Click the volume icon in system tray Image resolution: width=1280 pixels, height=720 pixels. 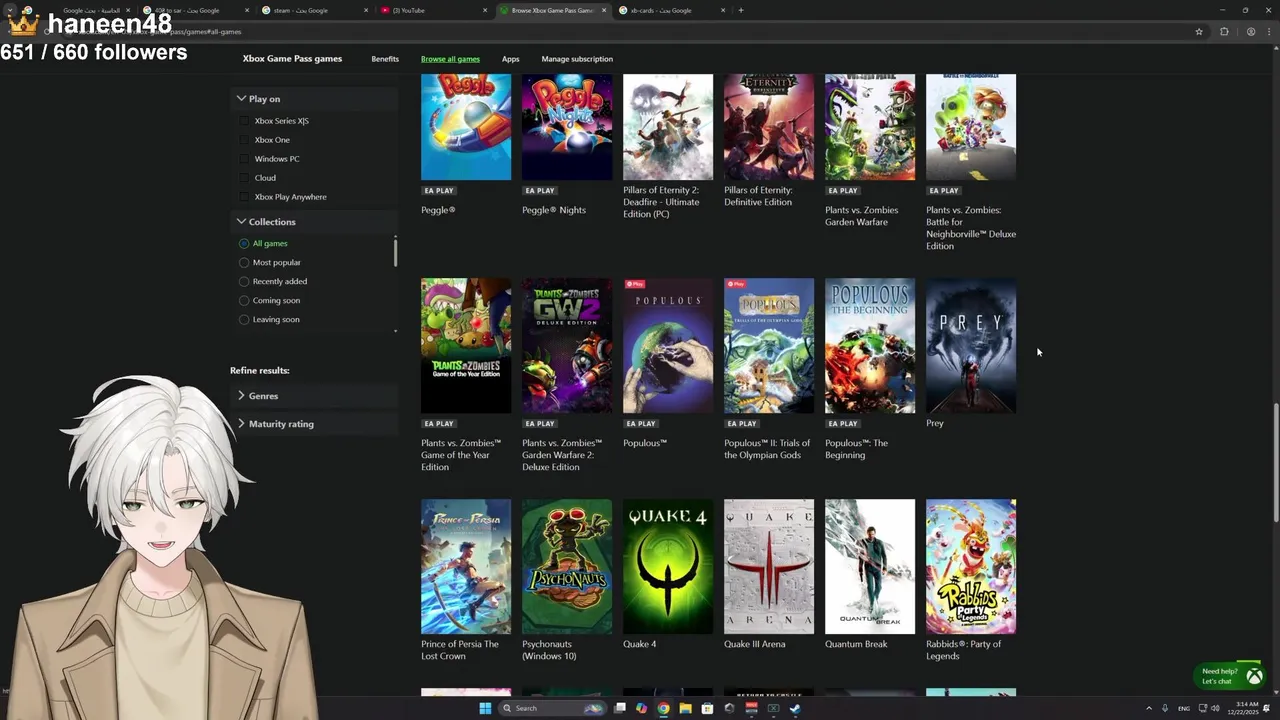pyautogui.click(x=1216, y=708)
